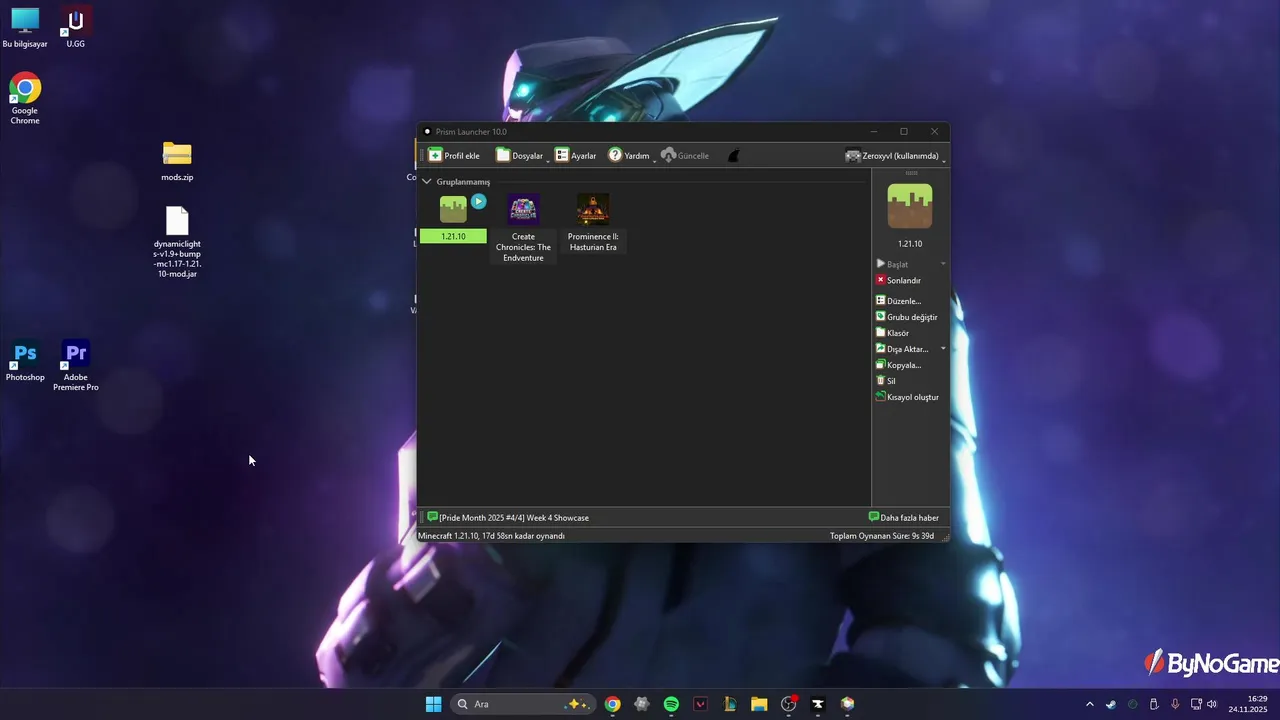Open volume control in system tray

(1212, 704)
